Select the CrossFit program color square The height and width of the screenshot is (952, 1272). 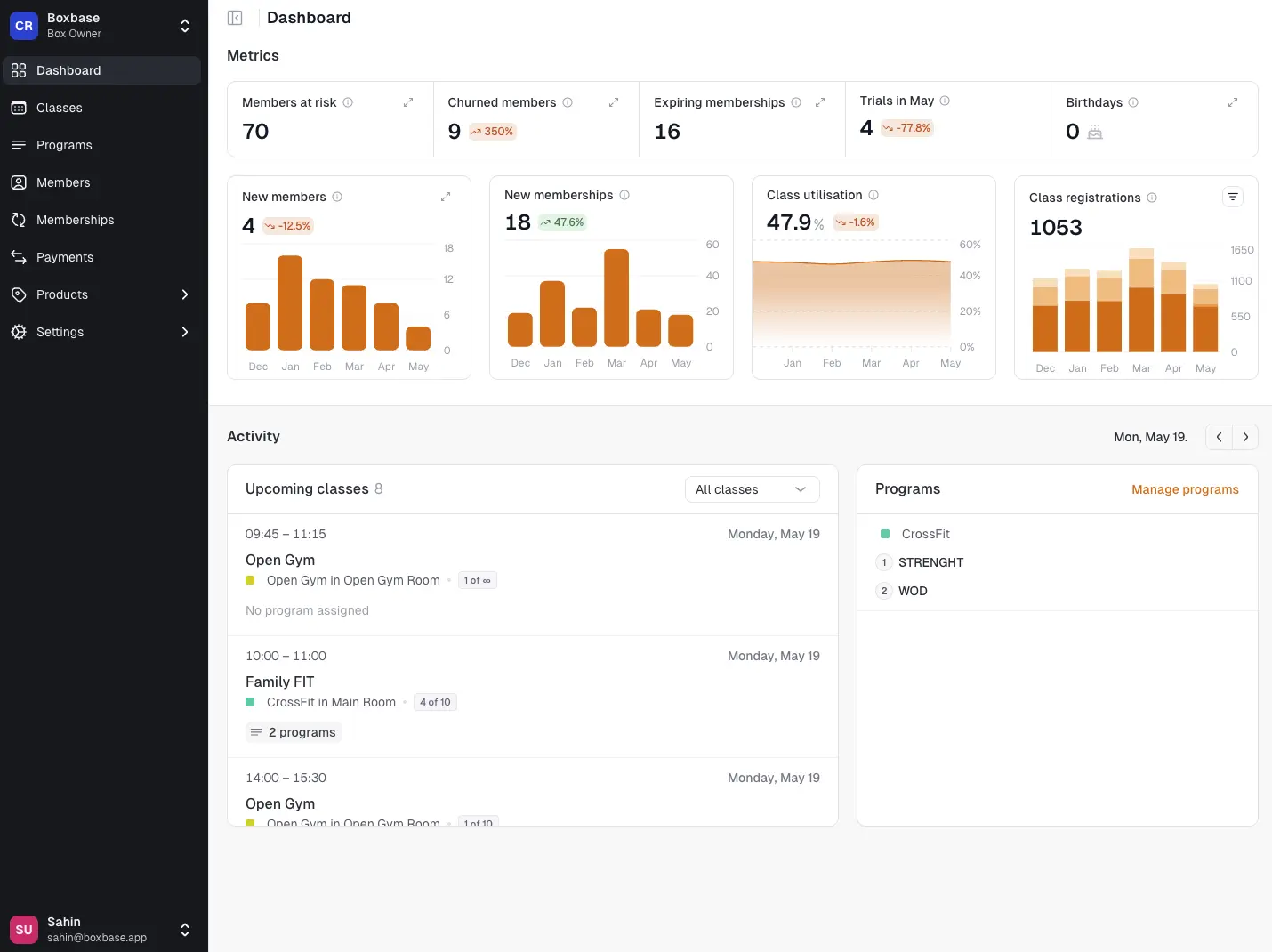(x=885, y=533)
